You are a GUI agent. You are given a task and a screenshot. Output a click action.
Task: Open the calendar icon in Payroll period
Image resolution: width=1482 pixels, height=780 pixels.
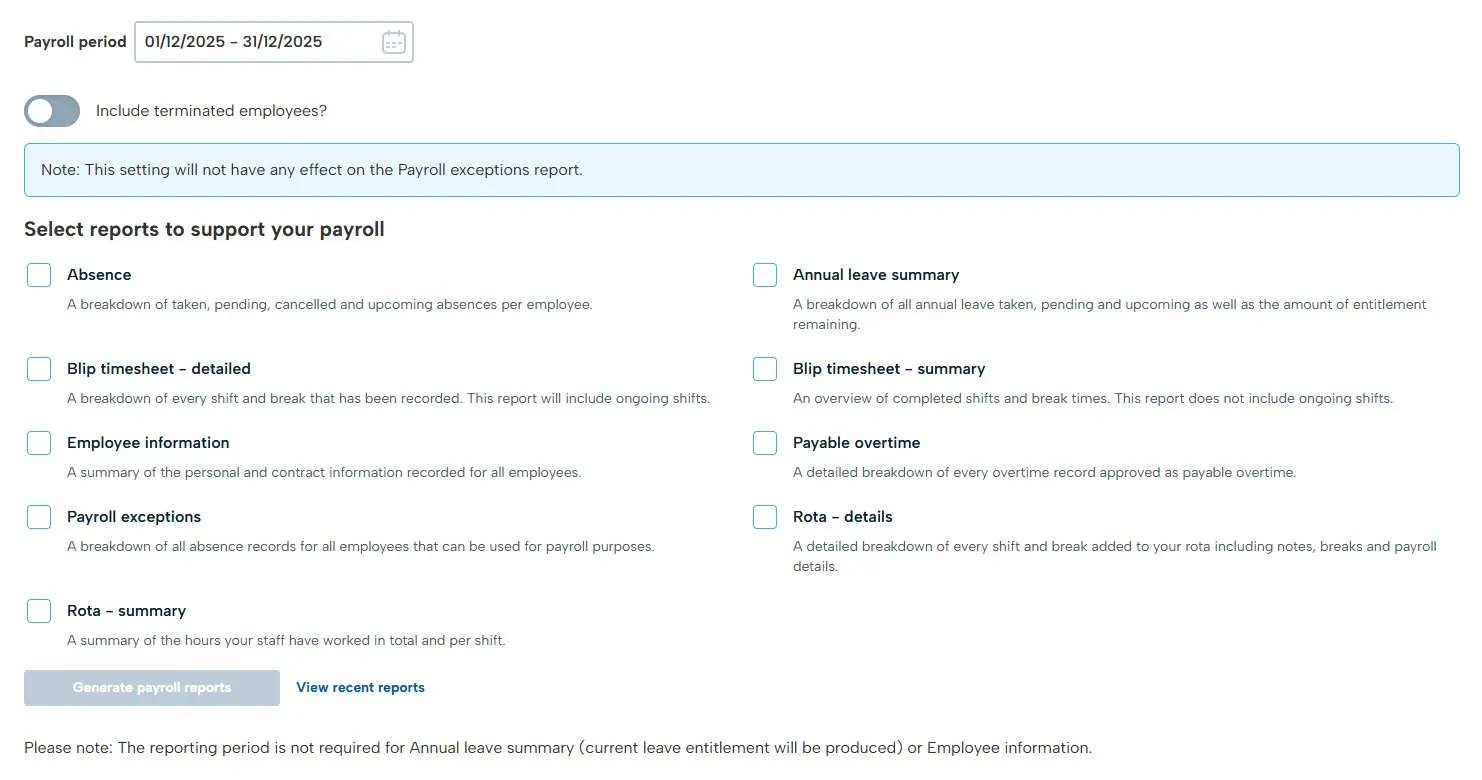[393, 42]
